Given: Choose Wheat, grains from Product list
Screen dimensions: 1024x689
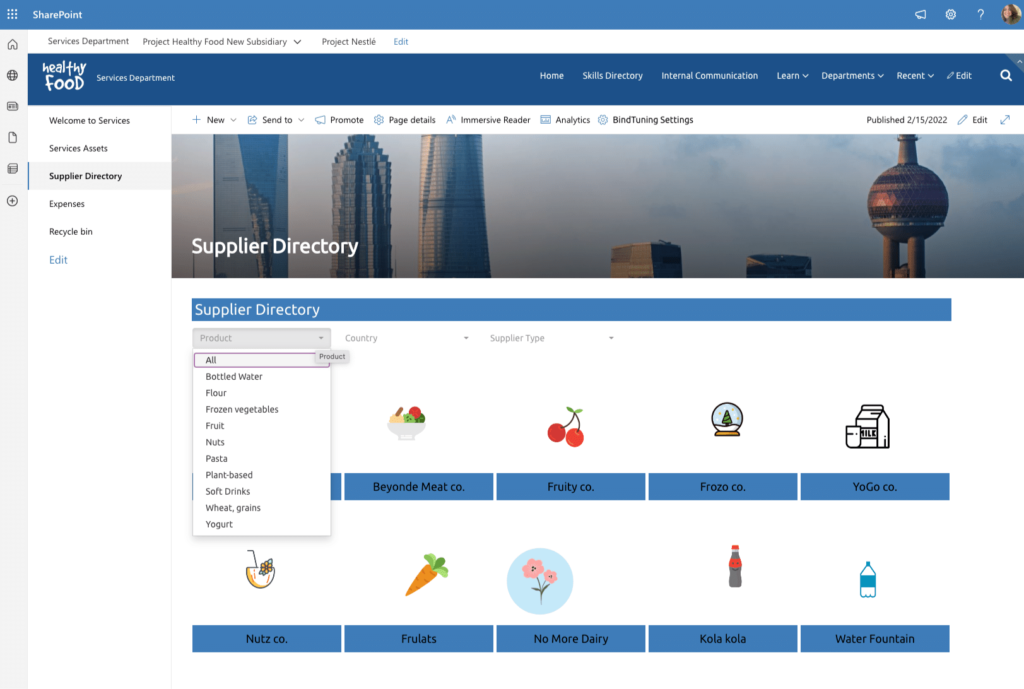Looking at the screenshot, I should click(261, 507).
